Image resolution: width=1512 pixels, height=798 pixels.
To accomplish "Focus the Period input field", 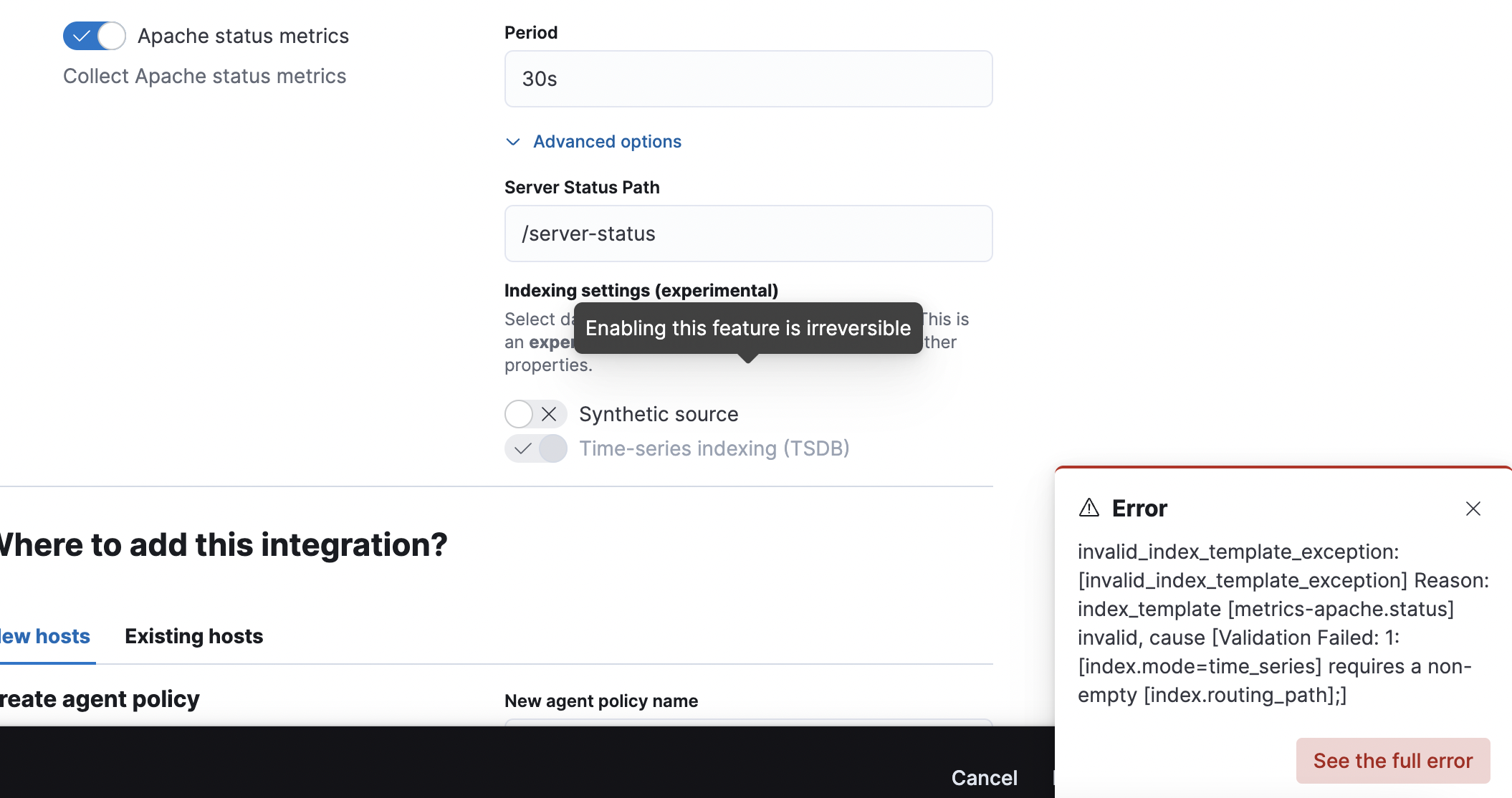I will click(x=748, y=79).
